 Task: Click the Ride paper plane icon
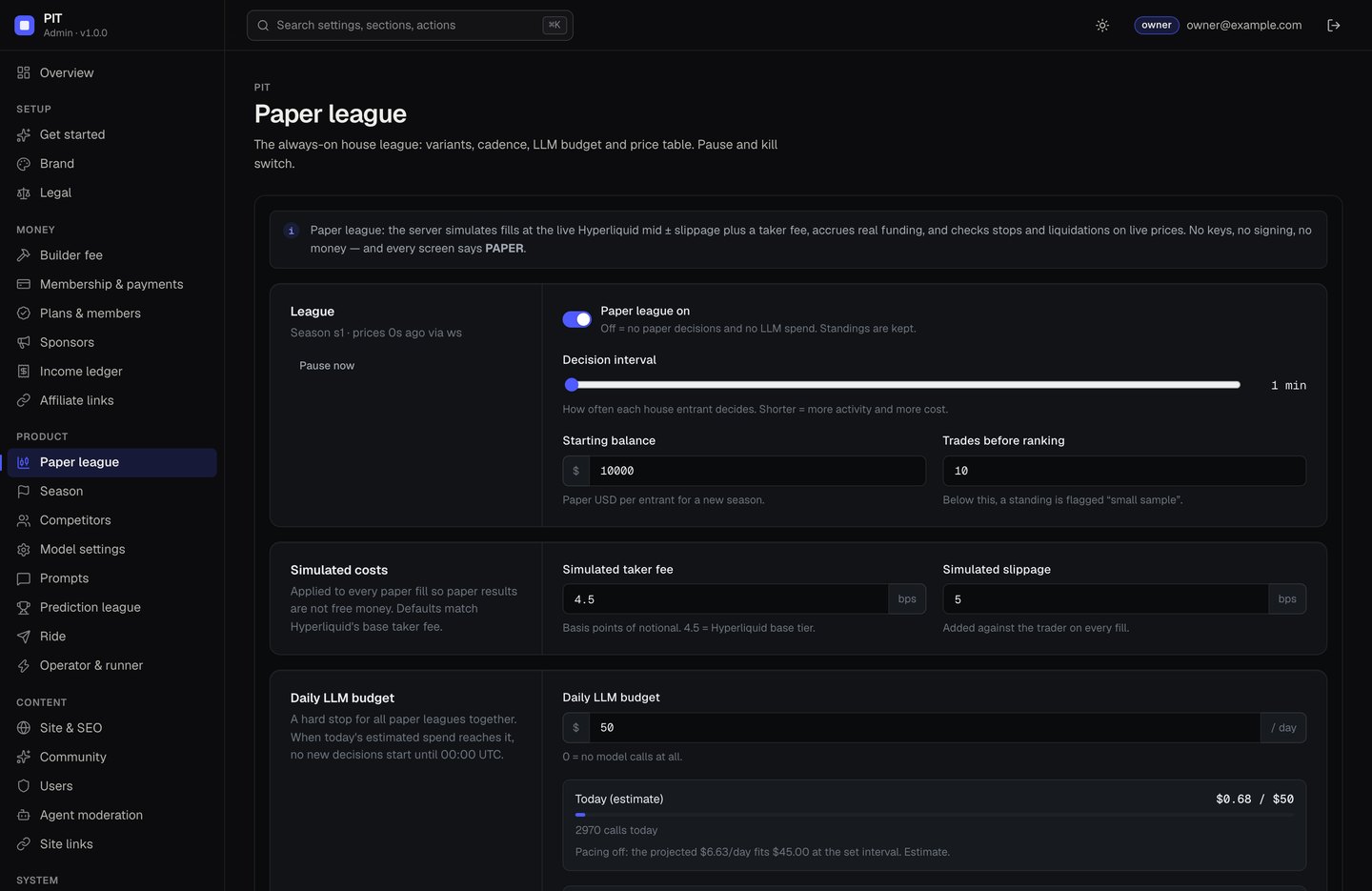(24, 637)
